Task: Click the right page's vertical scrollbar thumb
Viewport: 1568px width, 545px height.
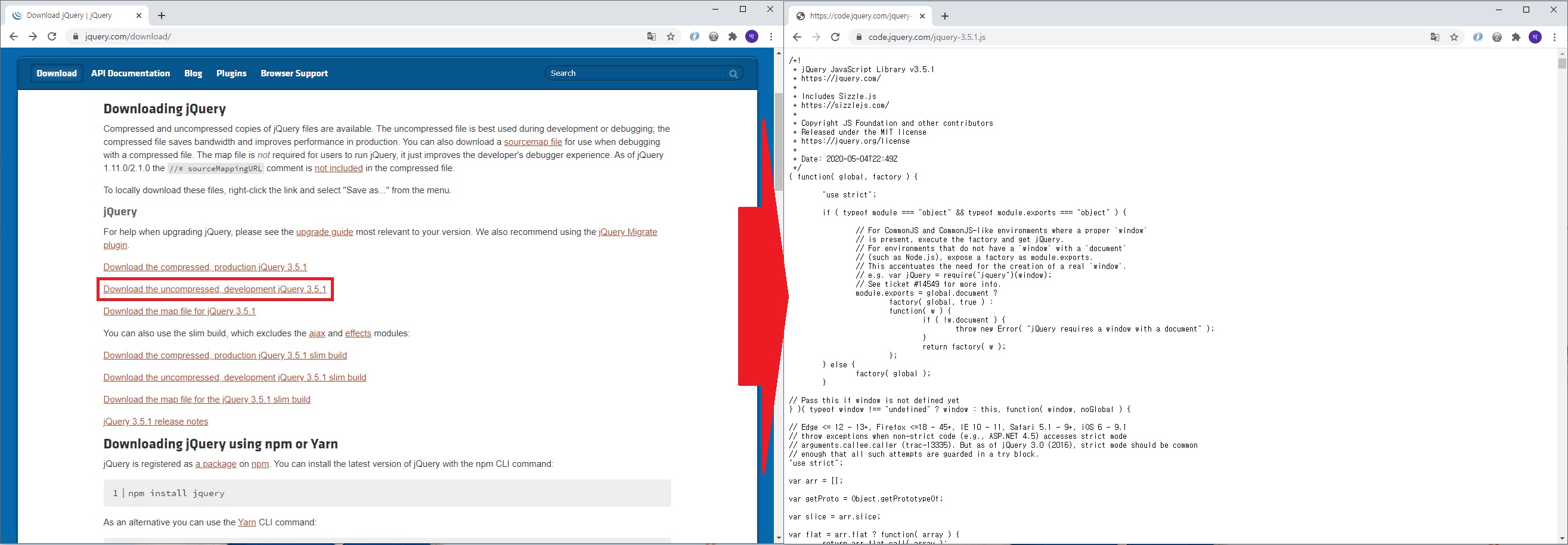Action: tap(1562, 63)
